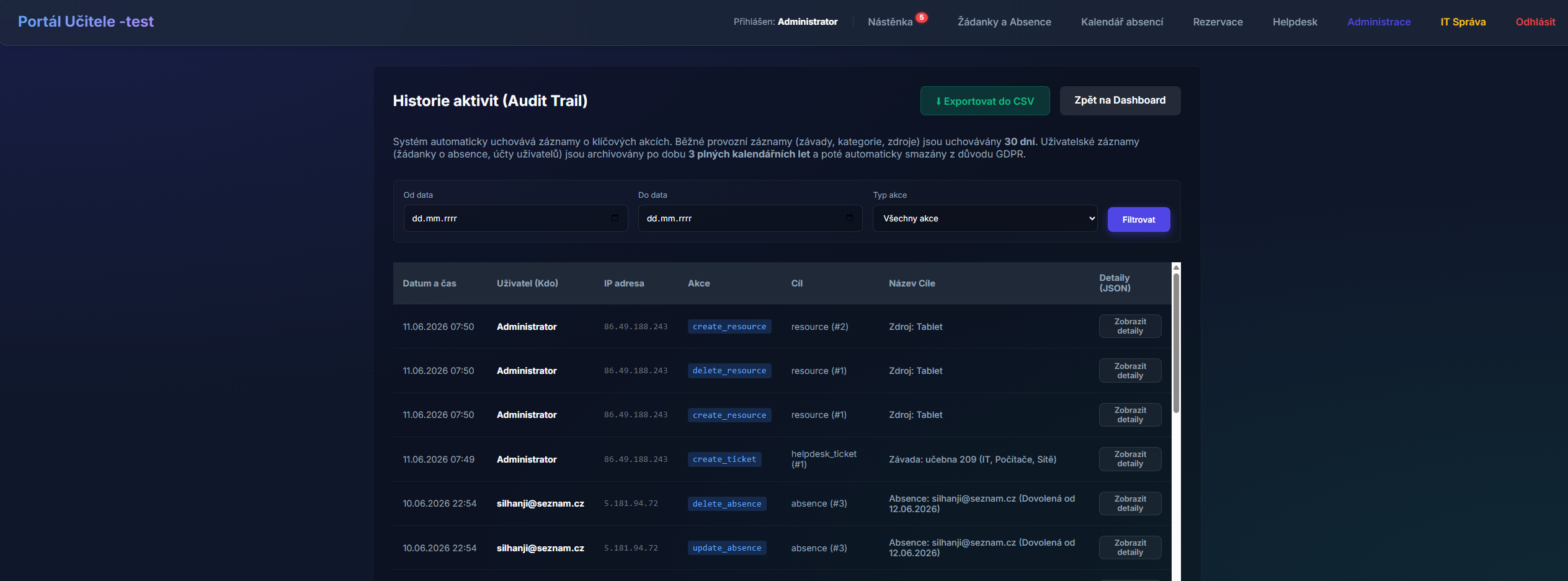The height and width of the screenshot is (581, 1568).
Task: Open calendar picker in Od data field
Action: tap(615, 218)
